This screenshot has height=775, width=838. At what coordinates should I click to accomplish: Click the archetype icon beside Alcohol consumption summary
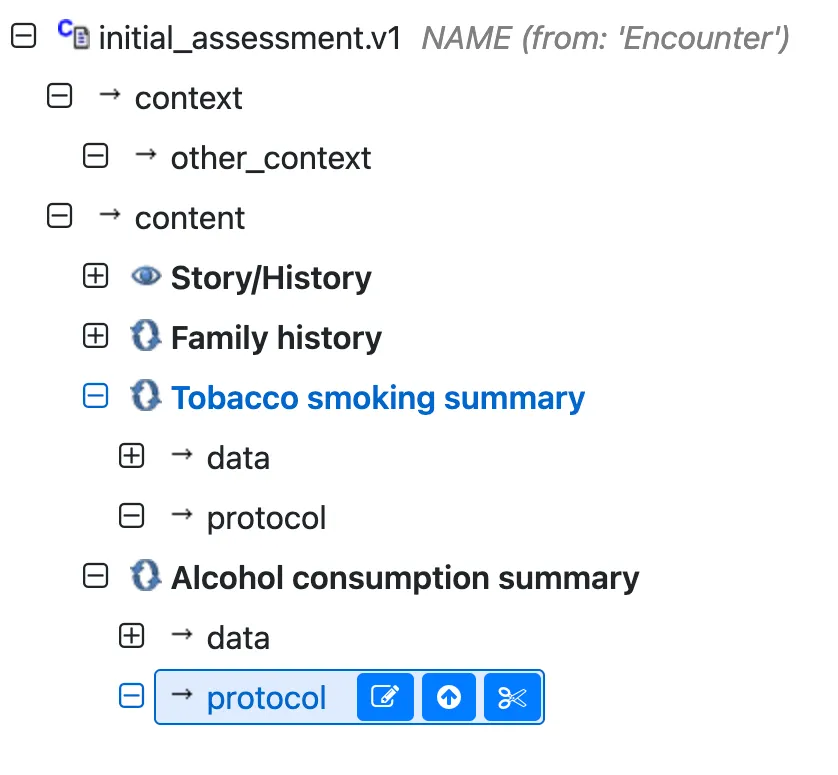146,577
